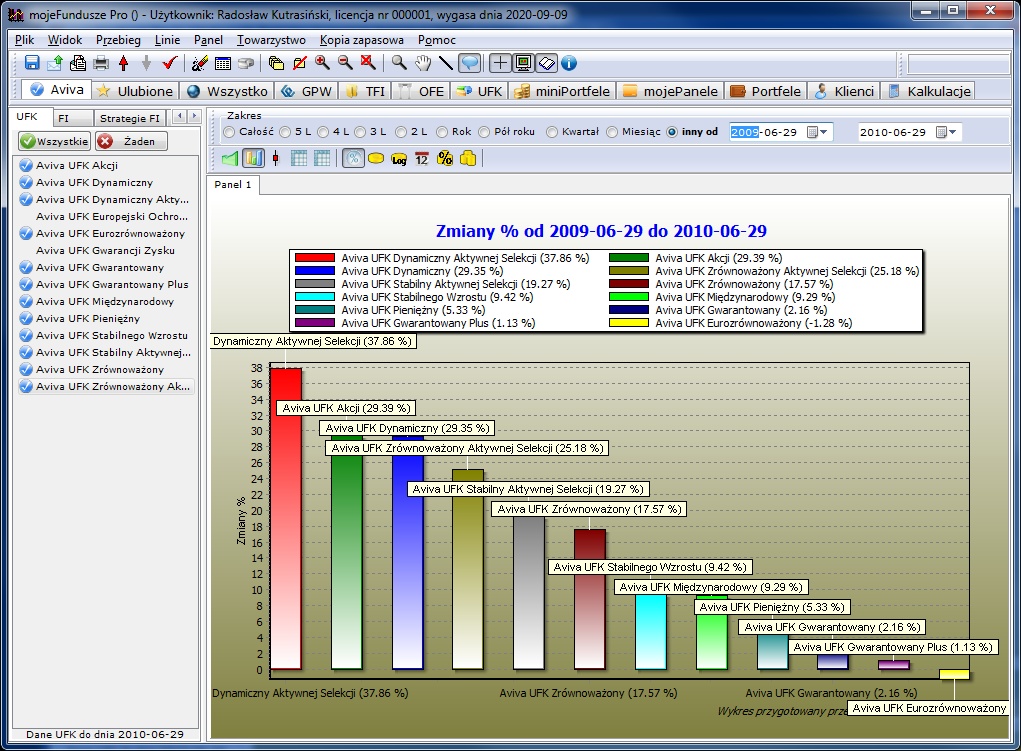Toggle the logarithmic scale Log icon
Screen dimensions: 1021x751
coord(399,158)
